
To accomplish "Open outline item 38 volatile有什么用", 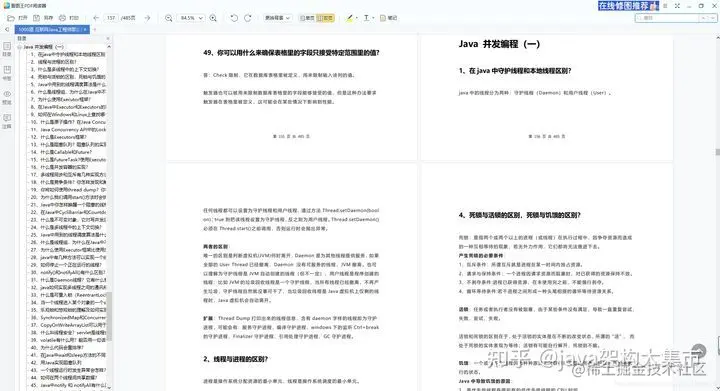I will (x=68, y=340).
